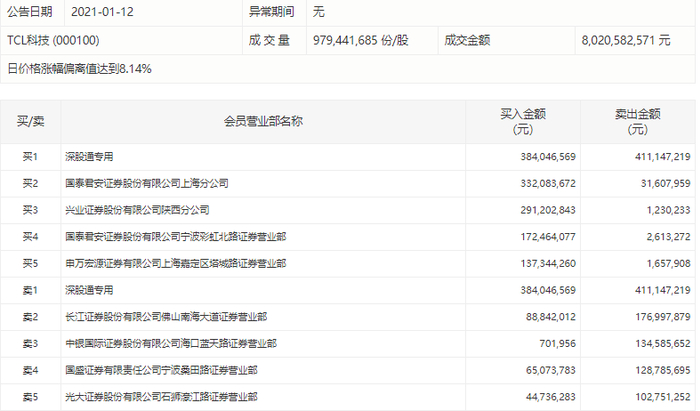The height and width of the screenshot is (411, 700).
Task: Click 光大证券石狮濠江路证券营业部 entry
Action: tap(161, 397)
